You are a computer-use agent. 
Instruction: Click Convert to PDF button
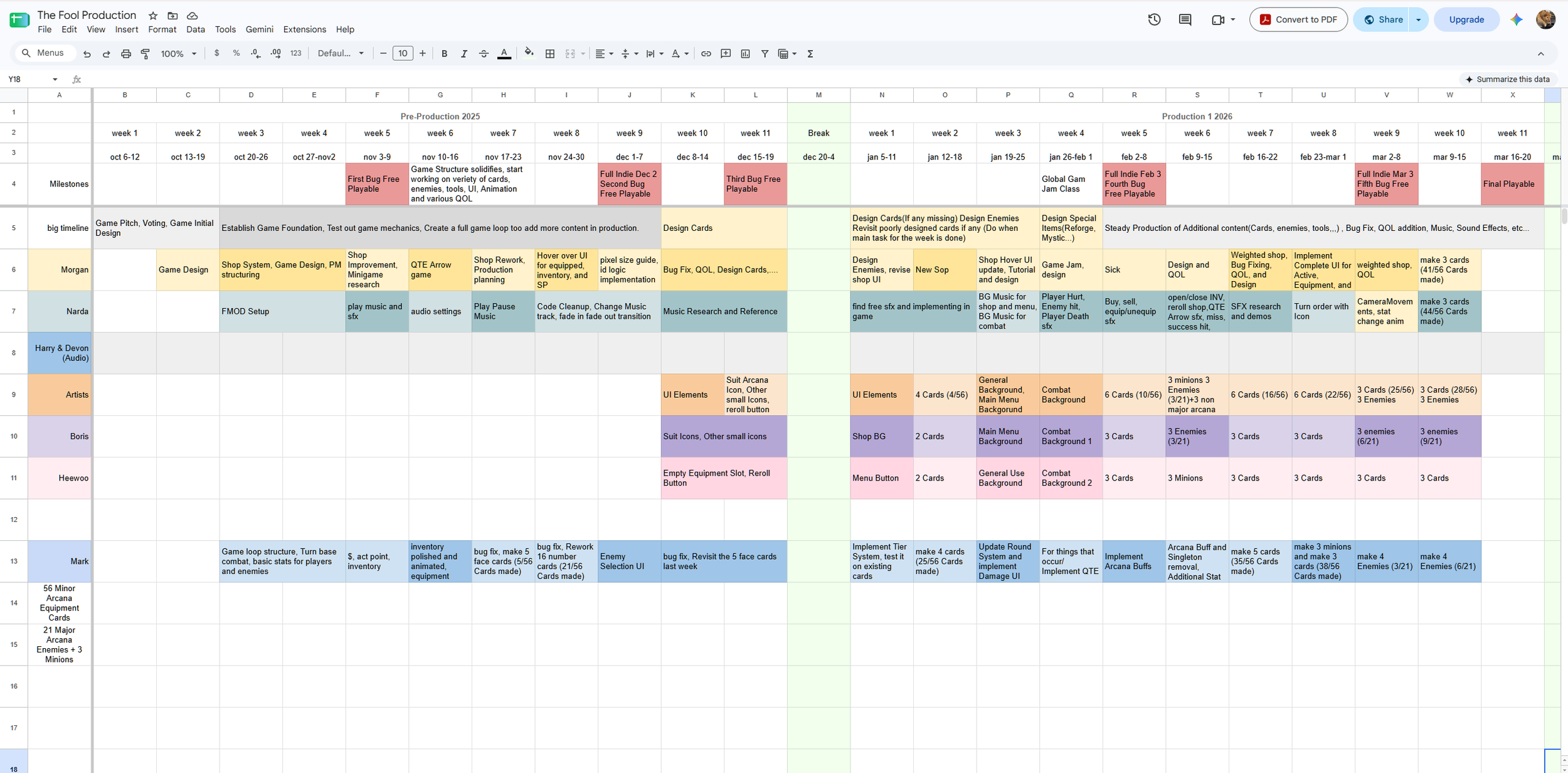pos(1298,19)
